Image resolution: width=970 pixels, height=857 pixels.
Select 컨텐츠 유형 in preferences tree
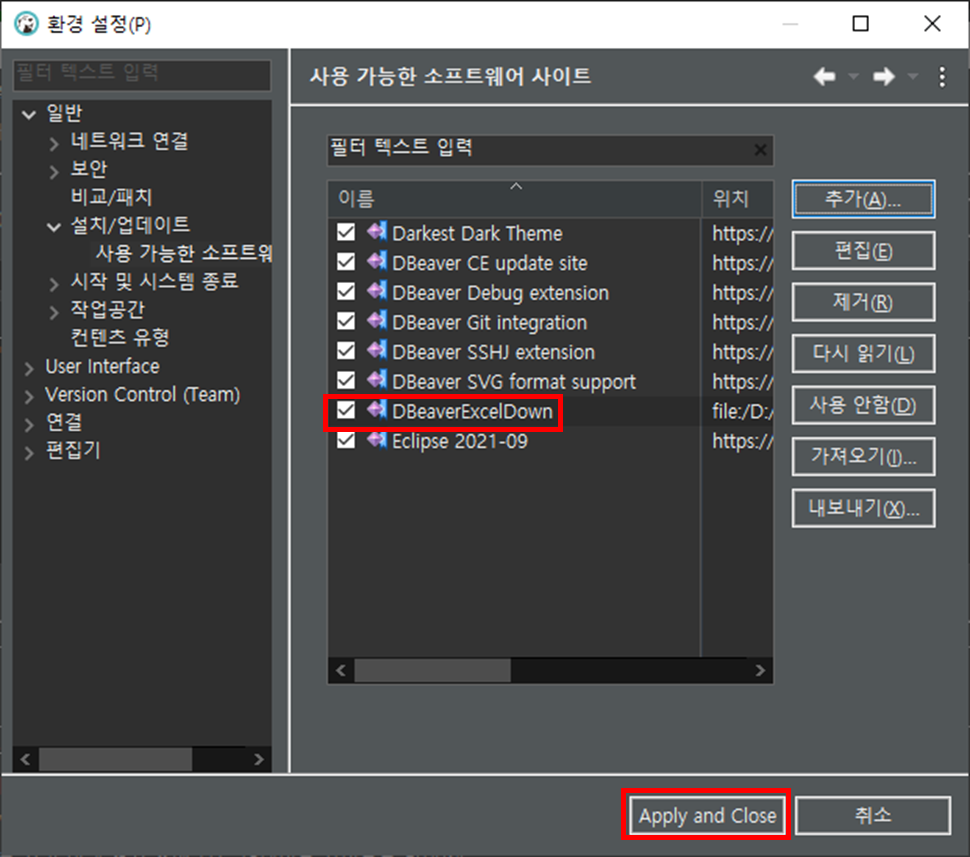(120, 337)
